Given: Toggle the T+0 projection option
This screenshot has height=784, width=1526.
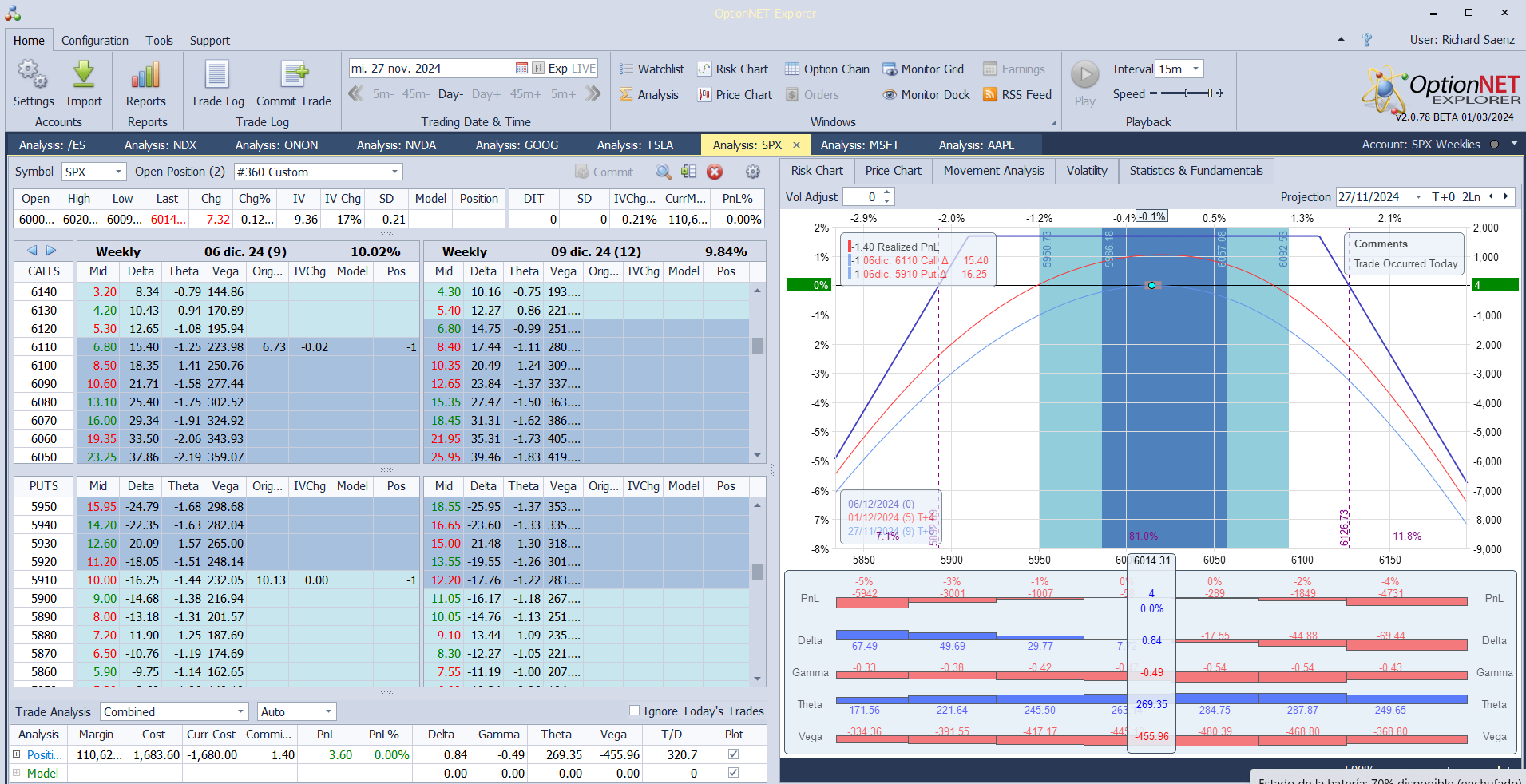Looking at the screenshot, I should pos(1444,197).
